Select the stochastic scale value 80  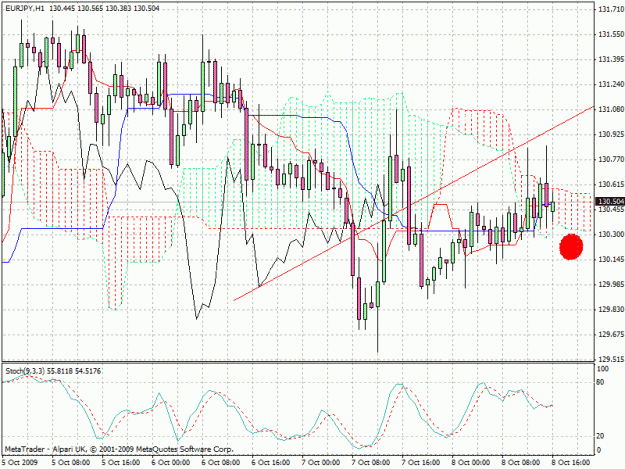(602, 383)
